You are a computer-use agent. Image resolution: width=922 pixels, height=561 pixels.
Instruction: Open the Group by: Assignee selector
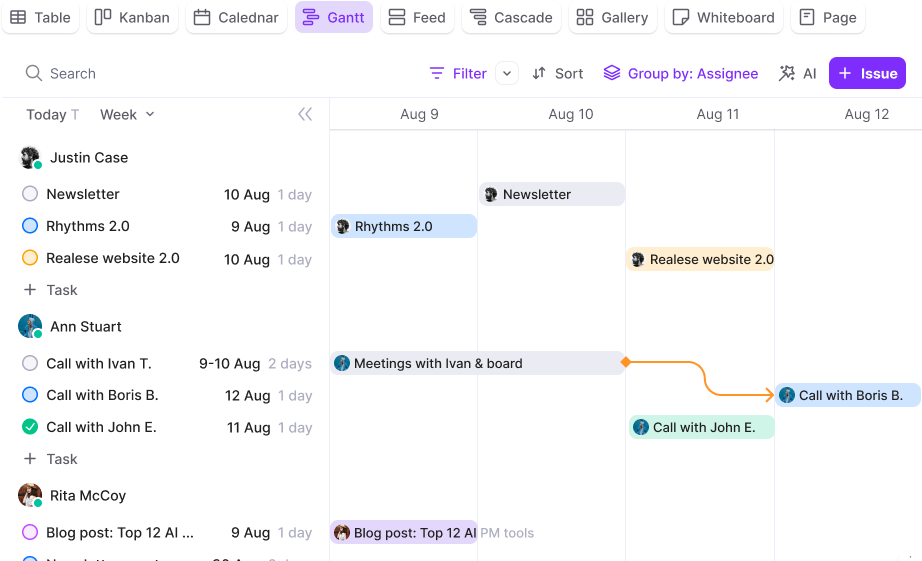pos(681,73)
